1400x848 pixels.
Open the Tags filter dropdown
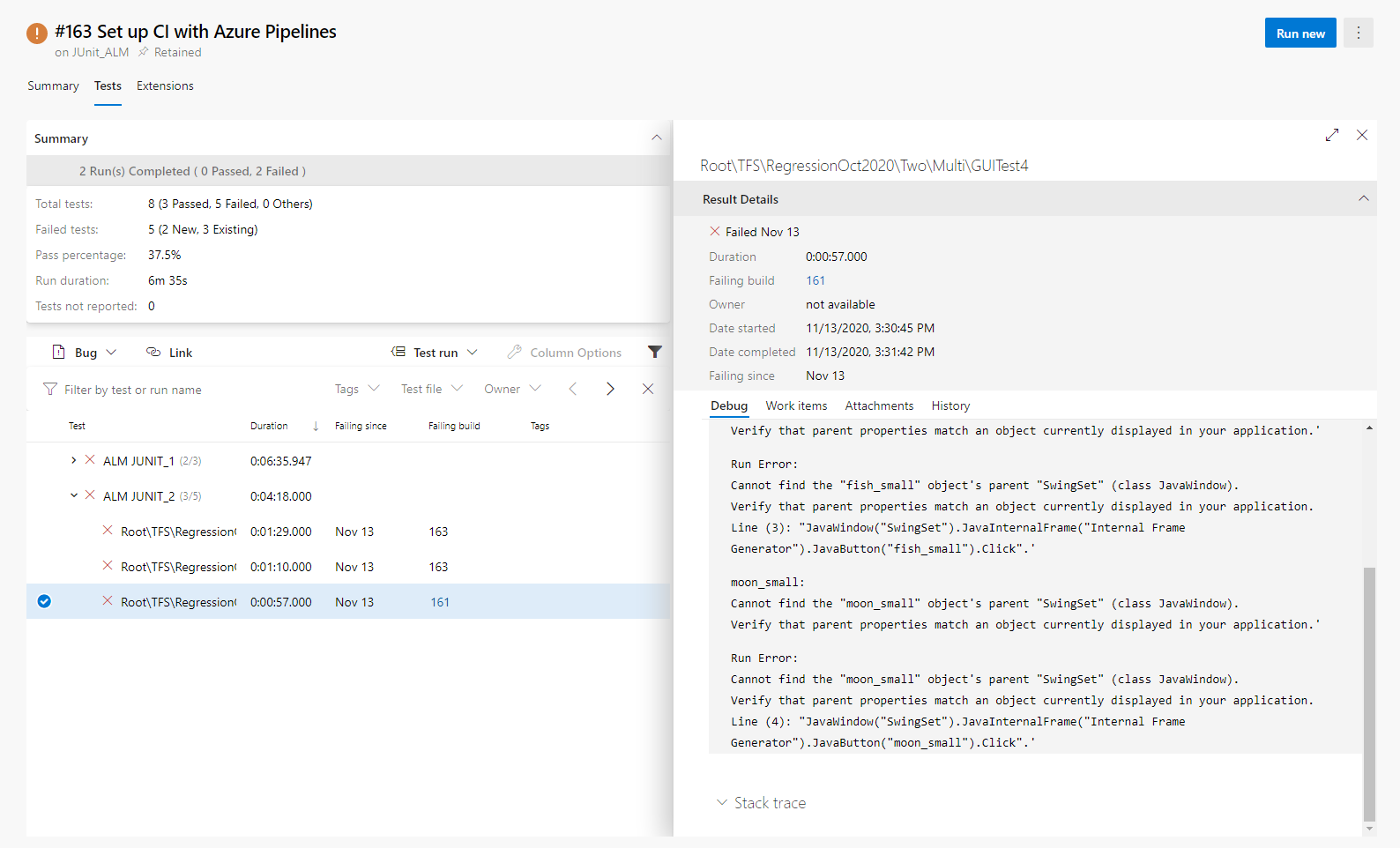click(356, 389)
